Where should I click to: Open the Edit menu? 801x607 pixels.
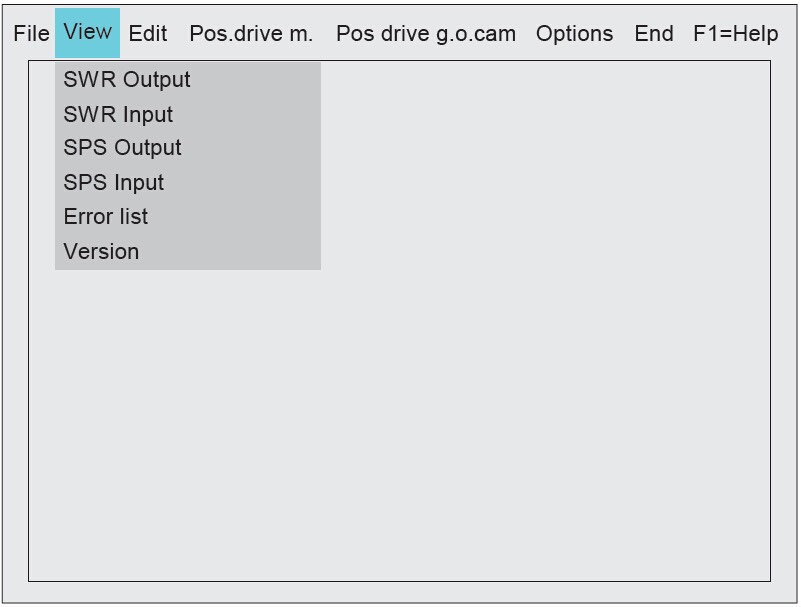(x=148, y=34)
